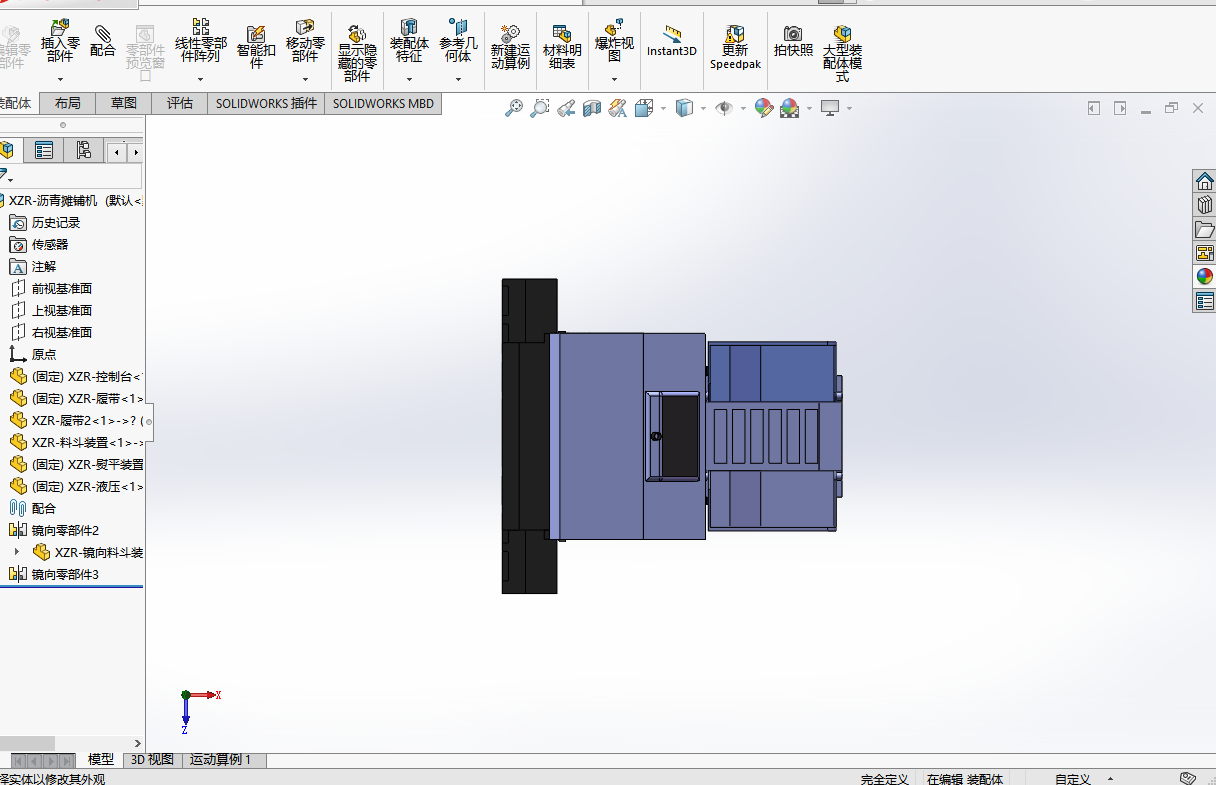Select the SOLIDWORKS 插件 tab
The width and height of the screenshot is (1216, 785).
(266, 104)
